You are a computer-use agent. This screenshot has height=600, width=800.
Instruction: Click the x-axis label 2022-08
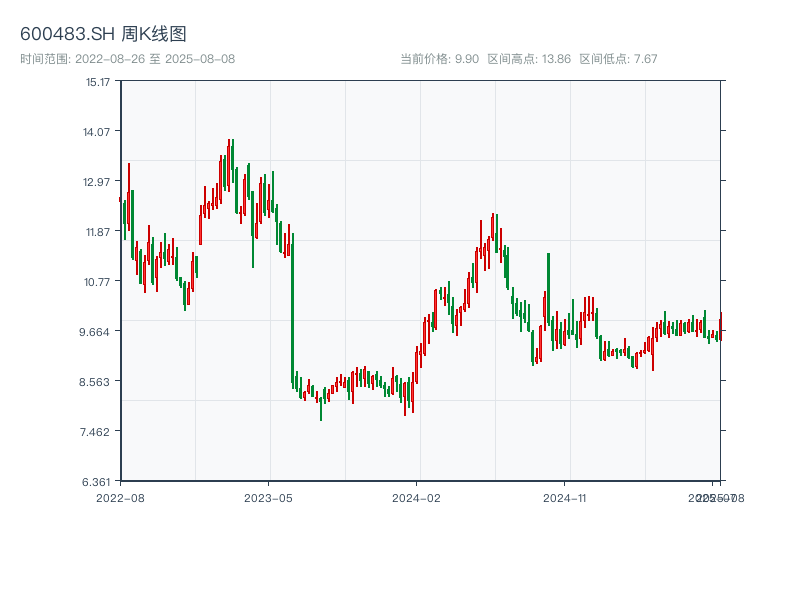click(x=120, y=498)
